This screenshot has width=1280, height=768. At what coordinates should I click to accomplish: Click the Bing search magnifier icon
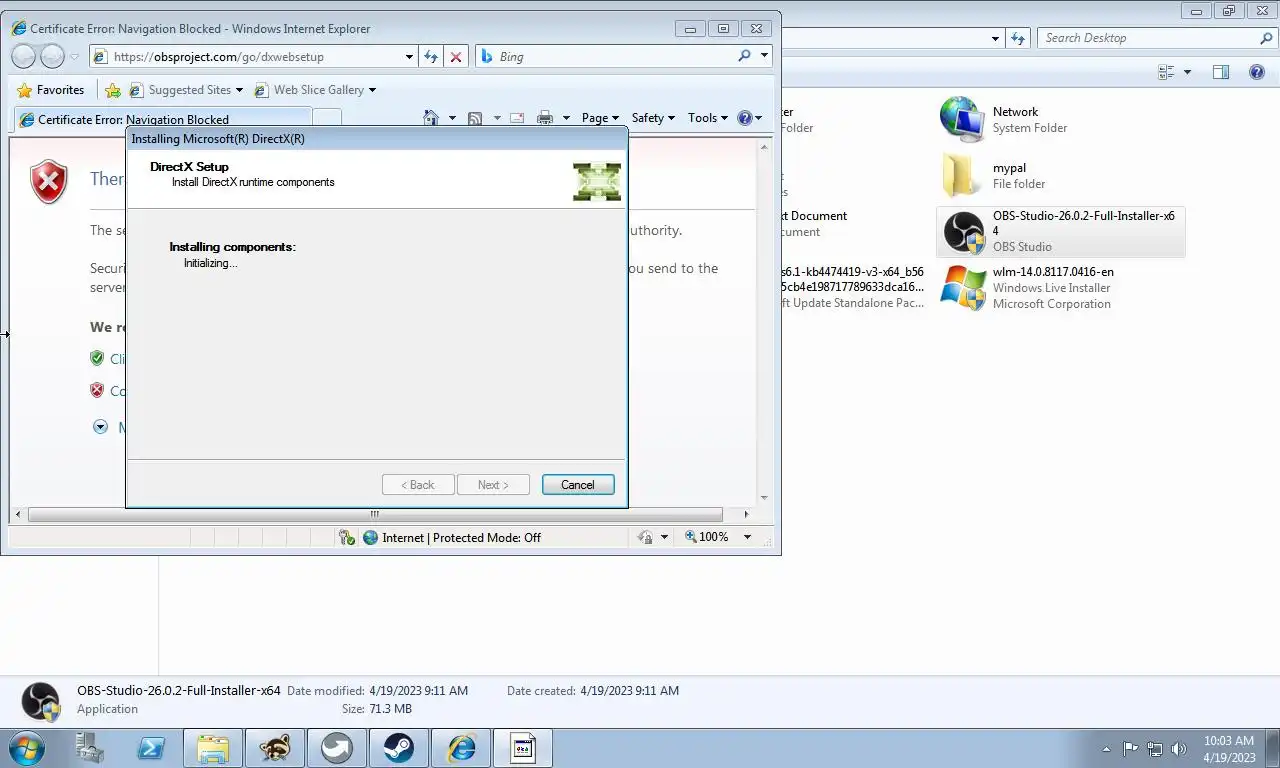pos(744,56)
